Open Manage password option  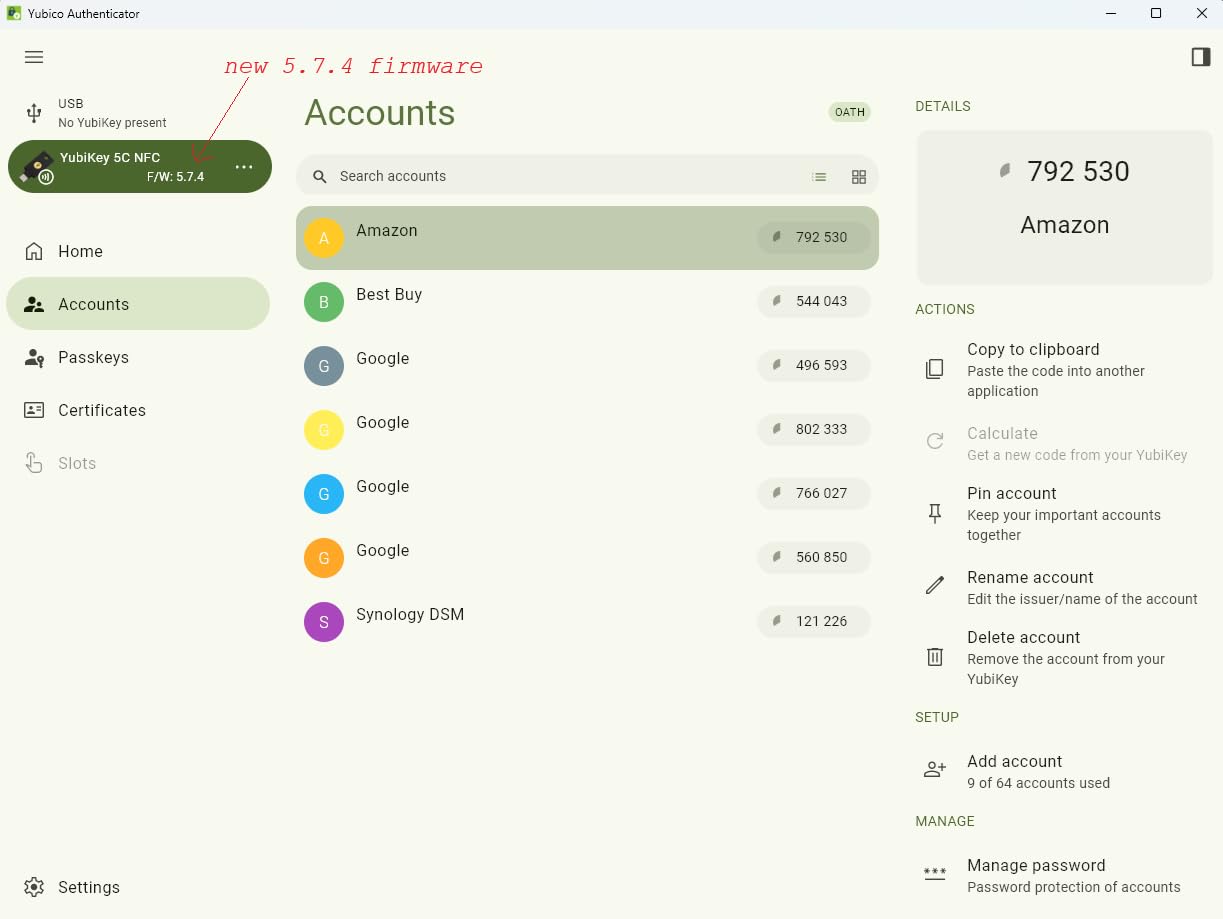click(1036, 874)
